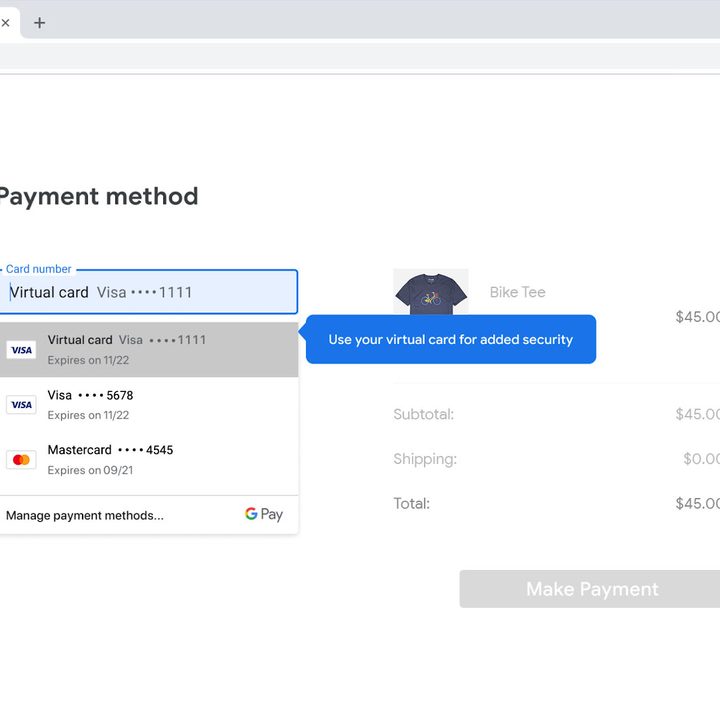
Task: Click the $0.00 shipping amount
Action: click(701, 459)
